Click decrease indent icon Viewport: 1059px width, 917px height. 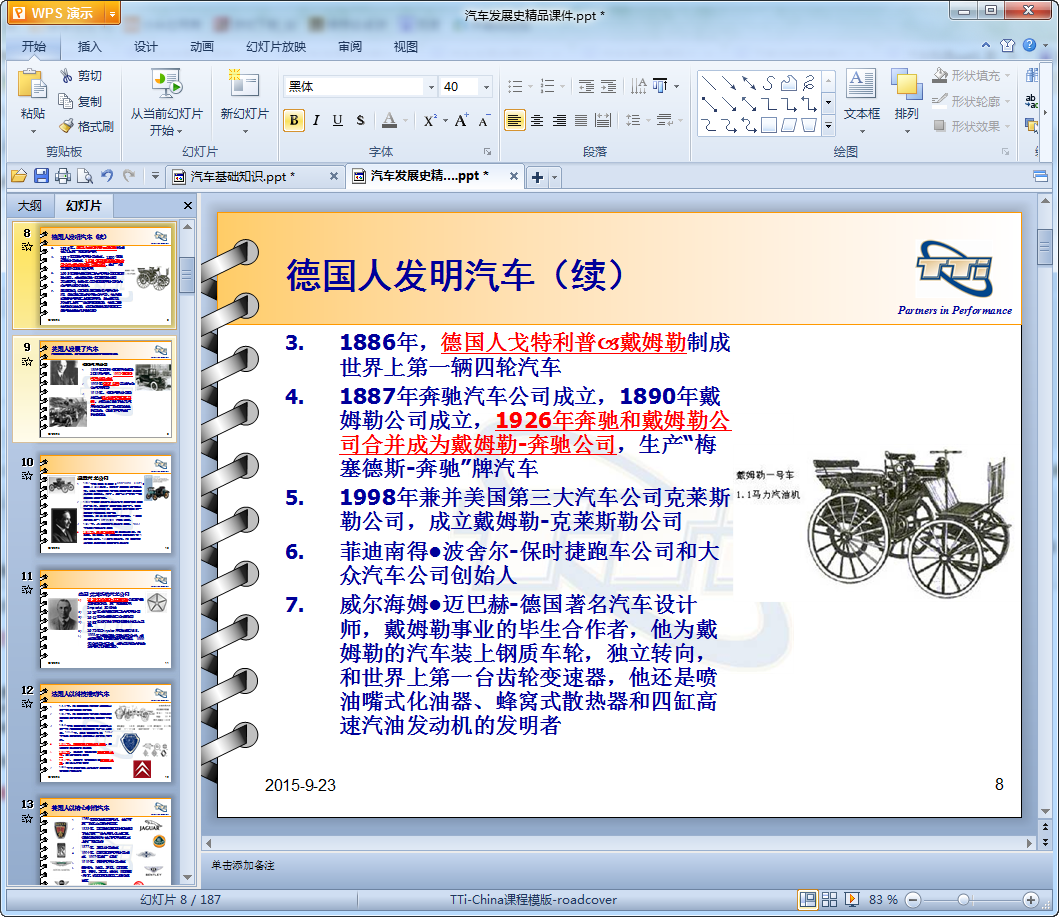[586, 86]
